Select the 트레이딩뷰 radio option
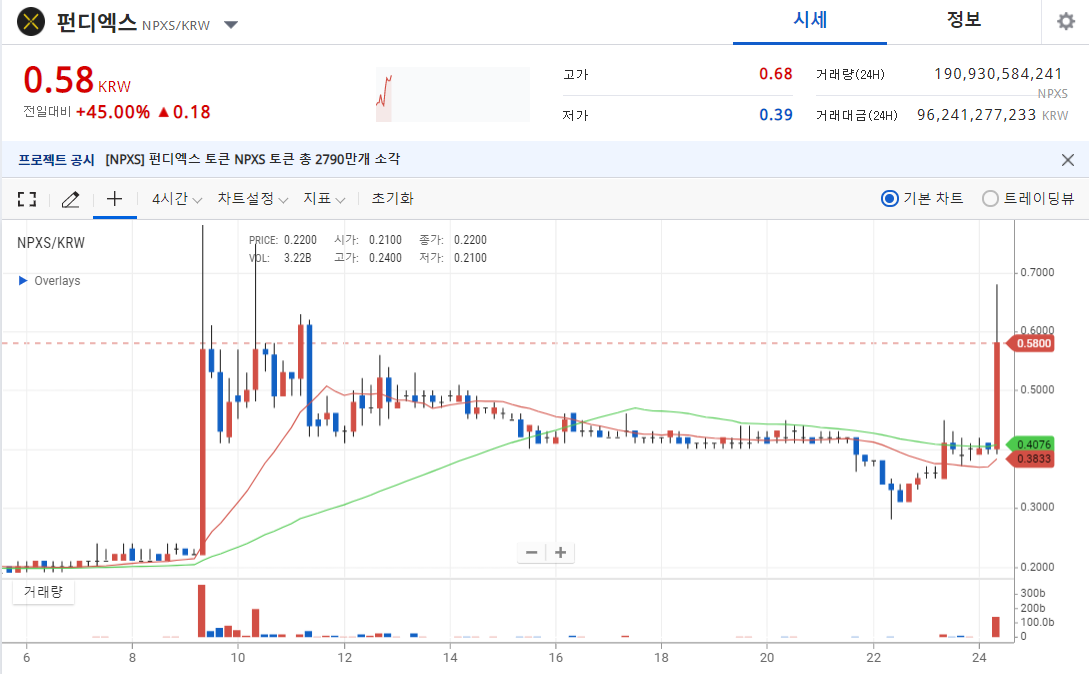1089x674 pixels. pyautogui.click(x=1028, y=199)
